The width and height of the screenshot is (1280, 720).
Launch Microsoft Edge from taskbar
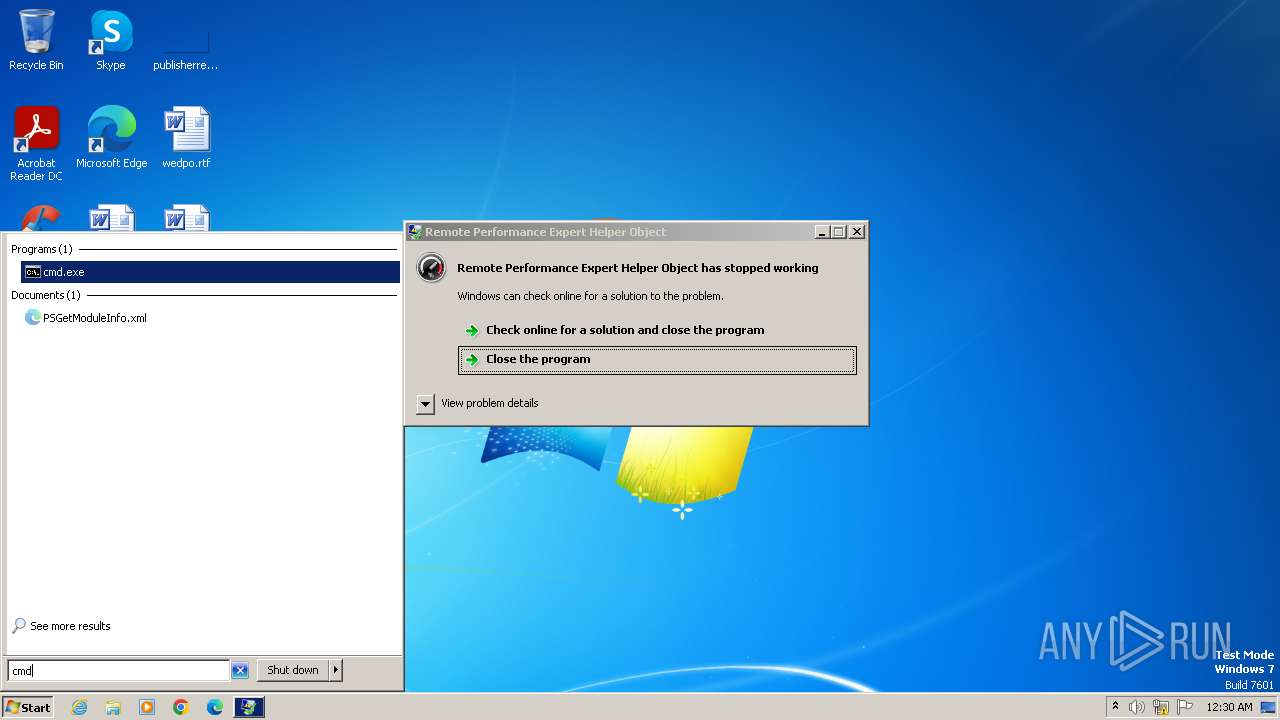pos(215,707)
